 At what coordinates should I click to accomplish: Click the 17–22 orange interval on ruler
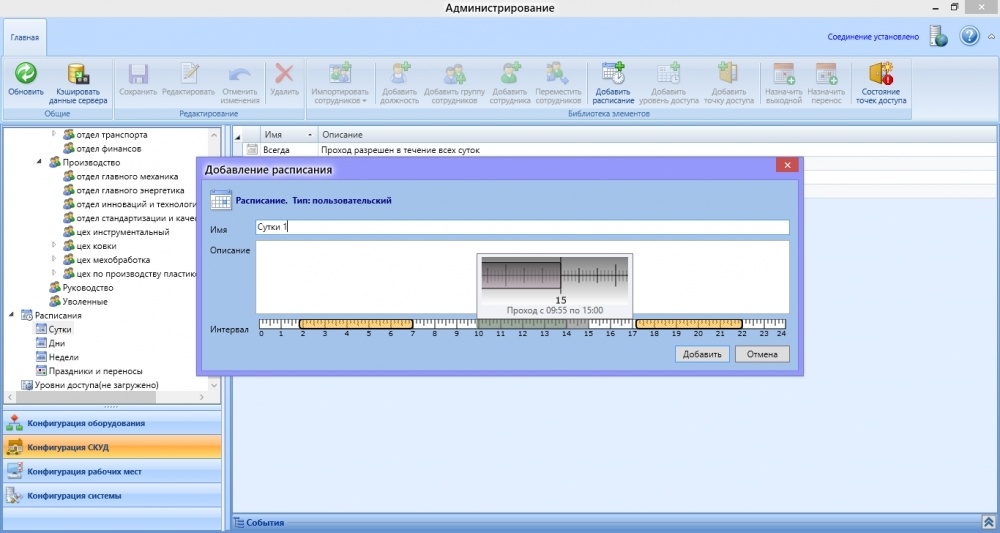(689, 324)
